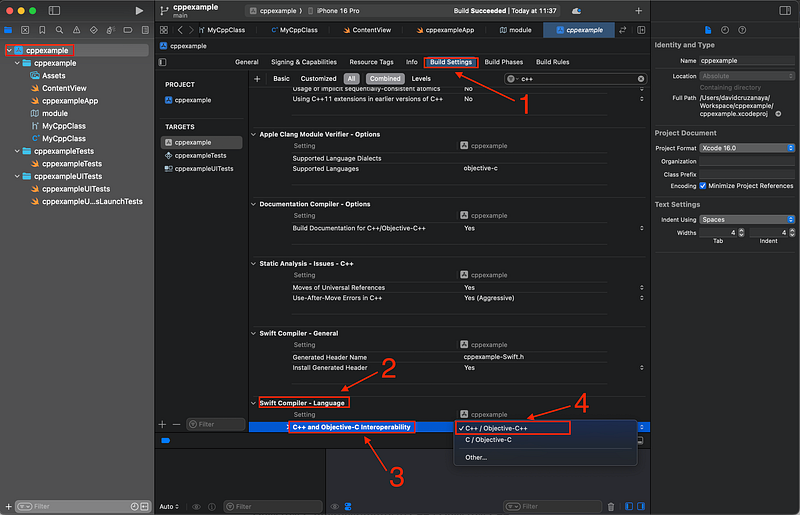Switch to Signing & Capabilities tab

click(x=304, y=62)
